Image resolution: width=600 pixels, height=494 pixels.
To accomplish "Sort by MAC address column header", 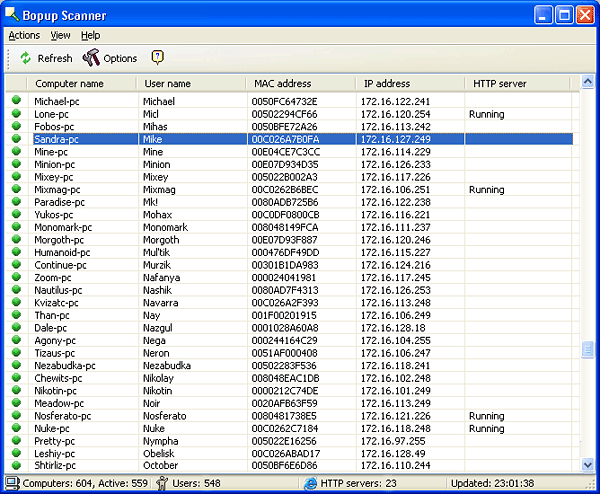I will [301, 83].
